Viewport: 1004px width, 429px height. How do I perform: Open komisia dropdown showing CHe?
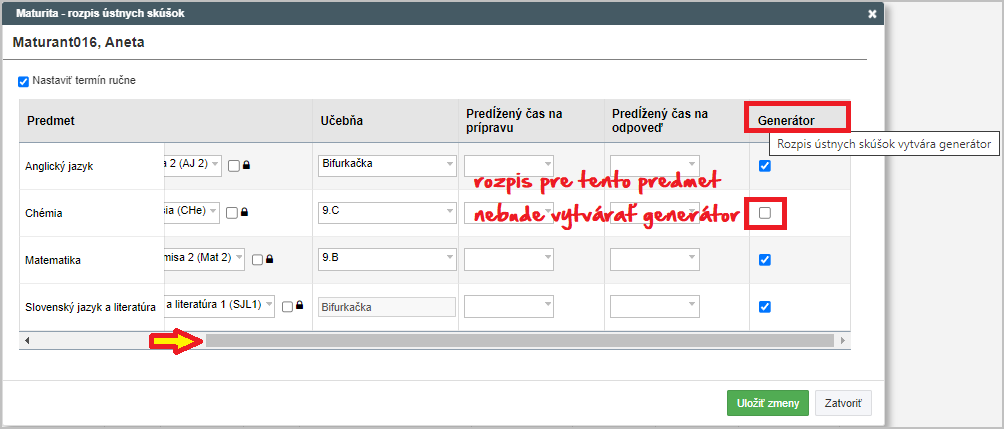[192, 212]
